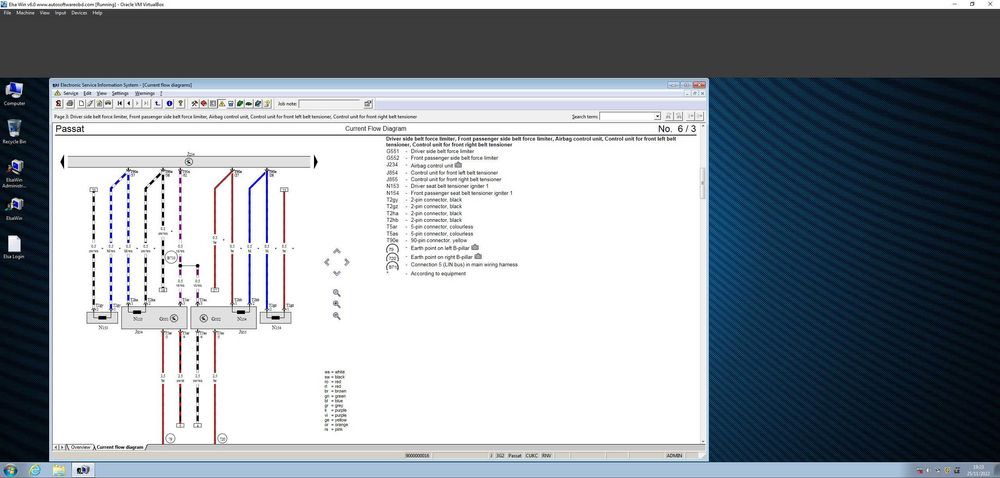Open the Elsa Login desktop file
The width and height of the screenshot is (1000, 478).
pos(14,247)
